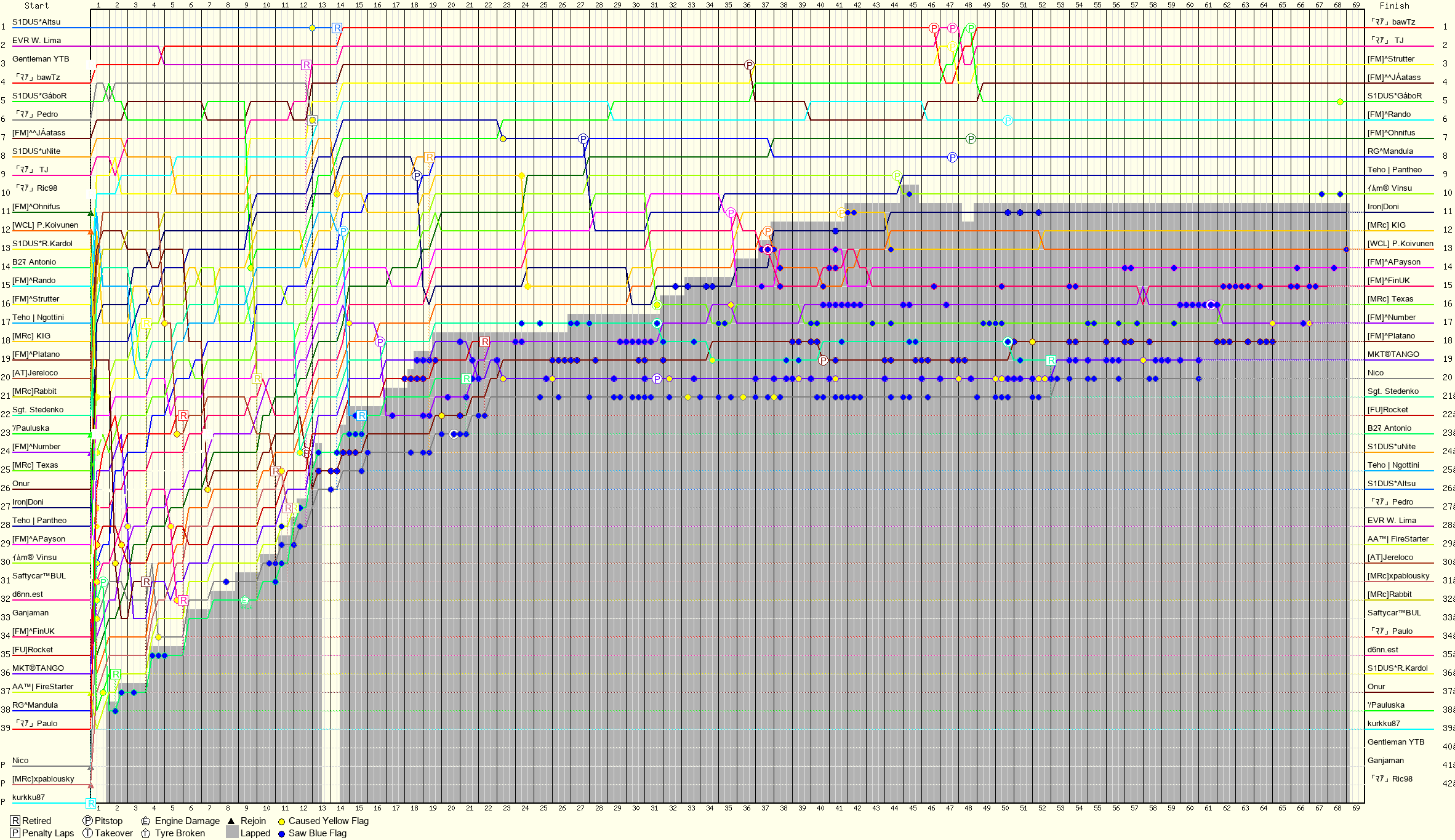The image size is (1455, 840).
Task: Click start-grid name 'S1DUS*Altsu'
Action: pos(36,22)
